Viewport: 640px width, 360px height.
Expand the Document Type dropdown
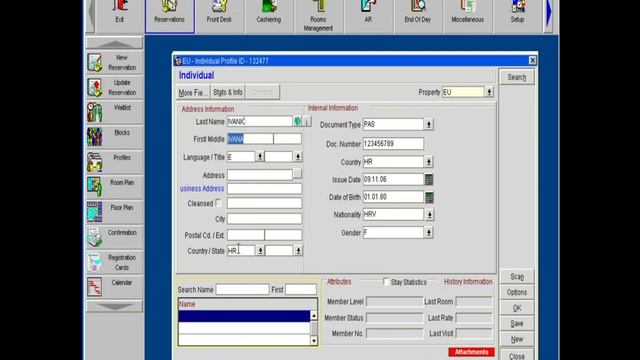[x=429, y=124]
